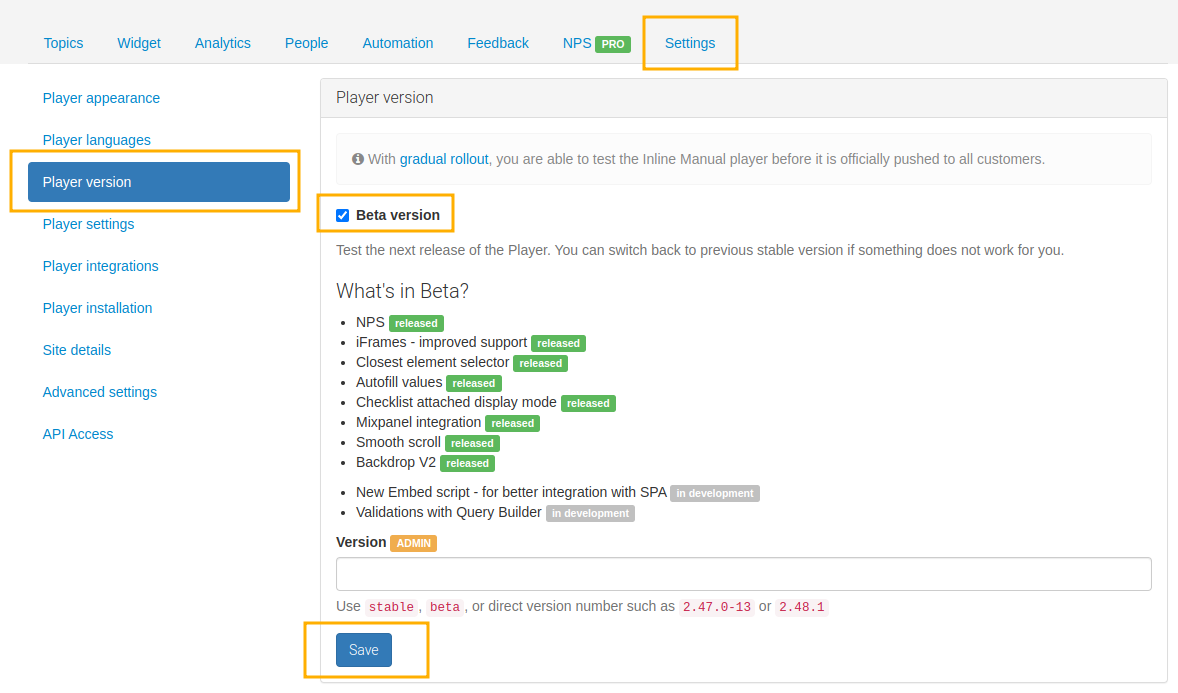1178x693 pixels.
Task: Open Player appearance in sidebar
Action: 101,98
